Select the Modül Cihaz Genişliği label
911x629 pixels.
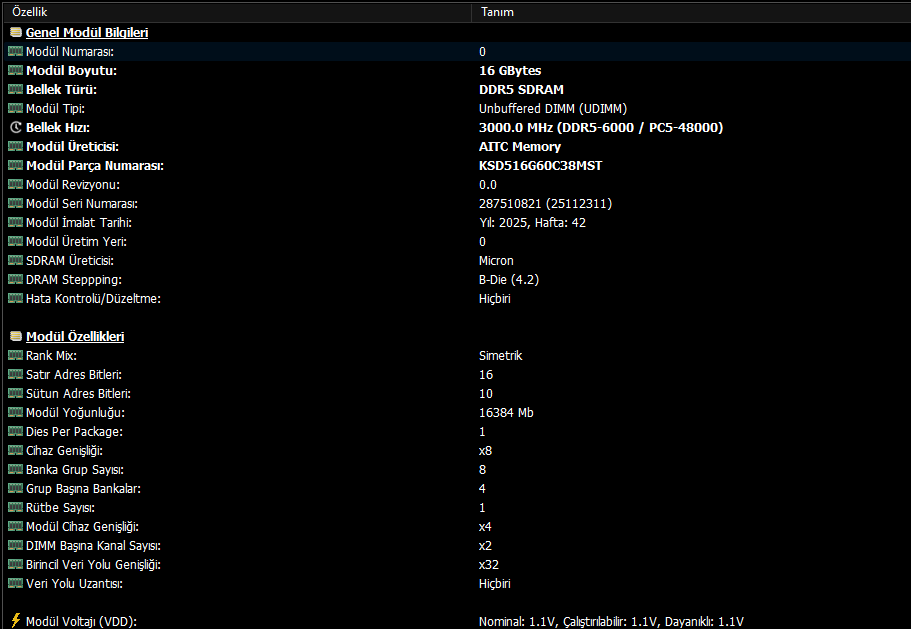(82, 527)
